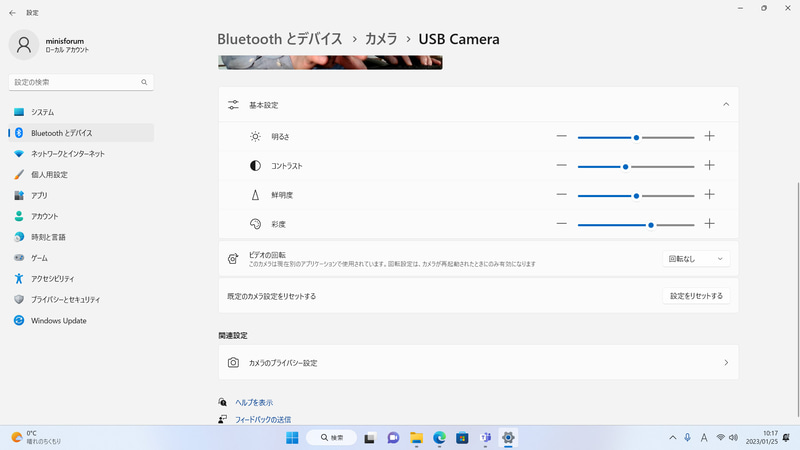Open アカウント settings
800x450 pixels.
point(81,216)
